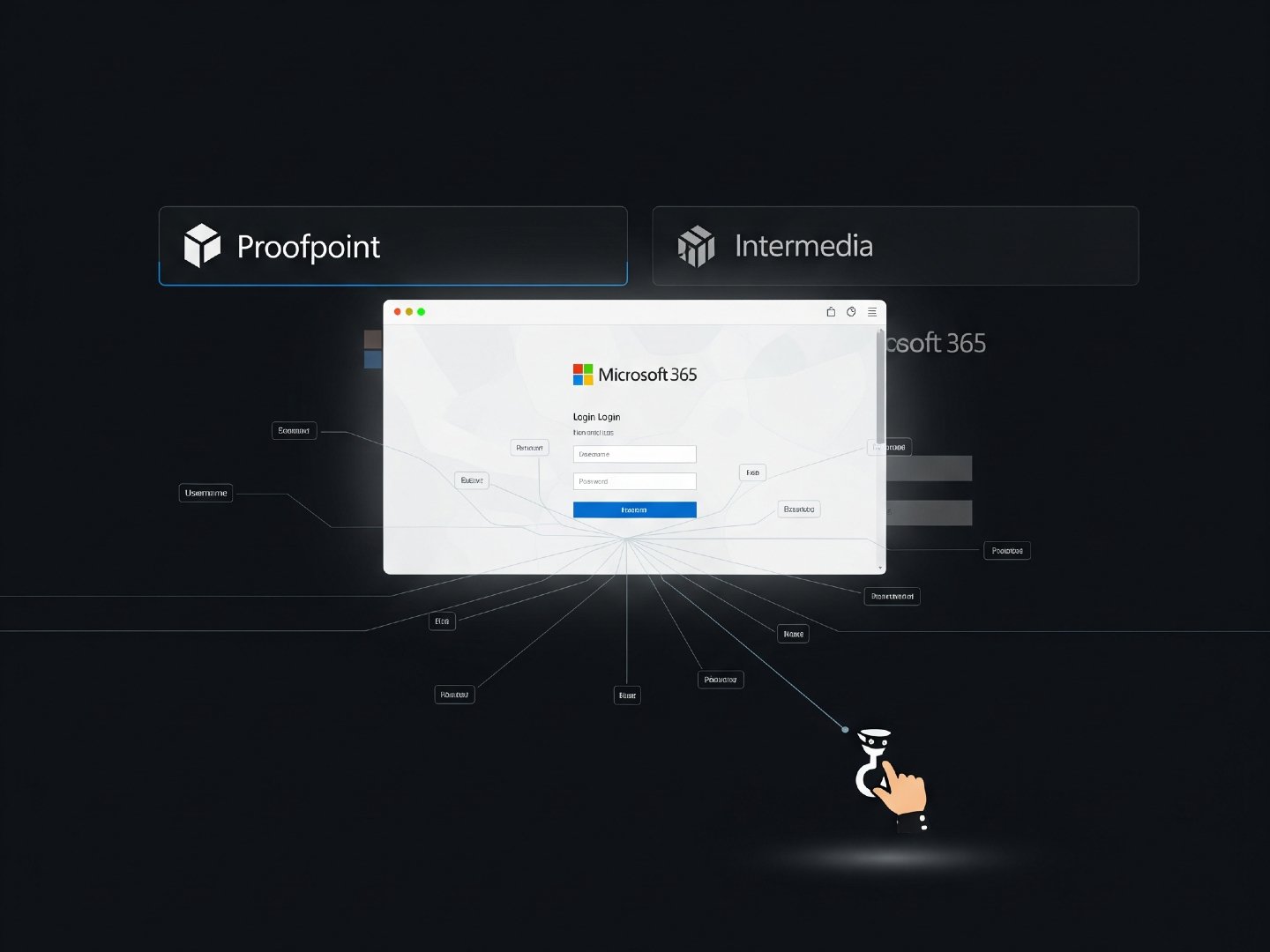Click the Proofpoint cube logo icon
Image resolution: width=1270 pixels, height=952 pixels.
tap(202, 245)
